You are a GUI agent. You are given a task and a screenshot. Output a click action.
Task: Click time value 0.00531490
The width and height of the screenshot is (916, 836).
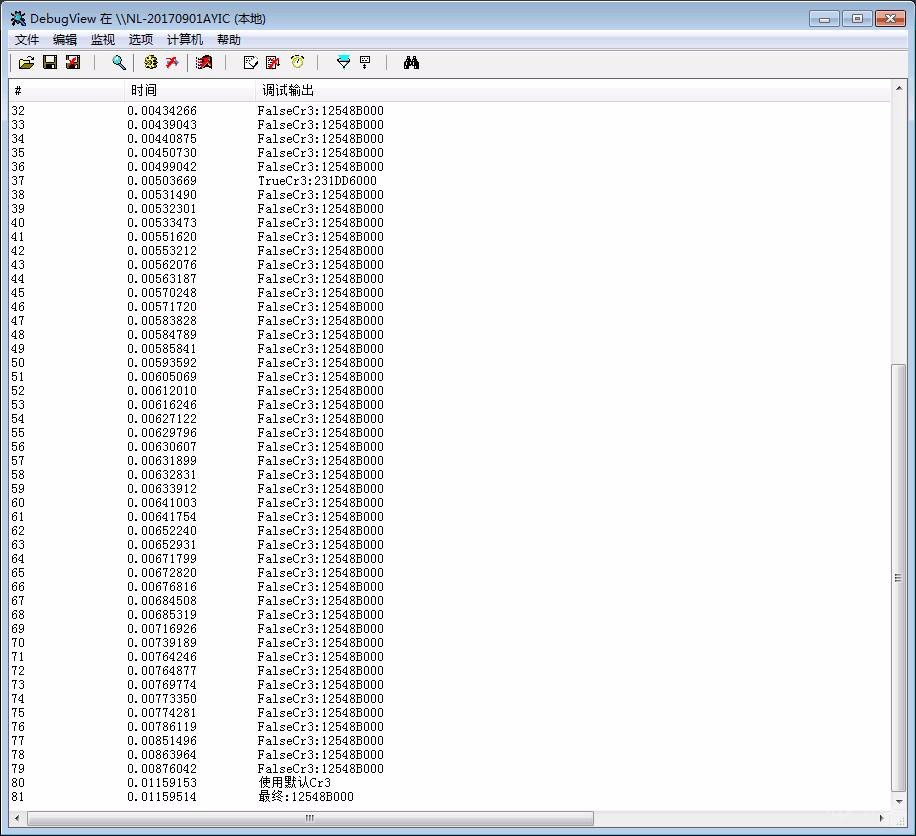162,195
